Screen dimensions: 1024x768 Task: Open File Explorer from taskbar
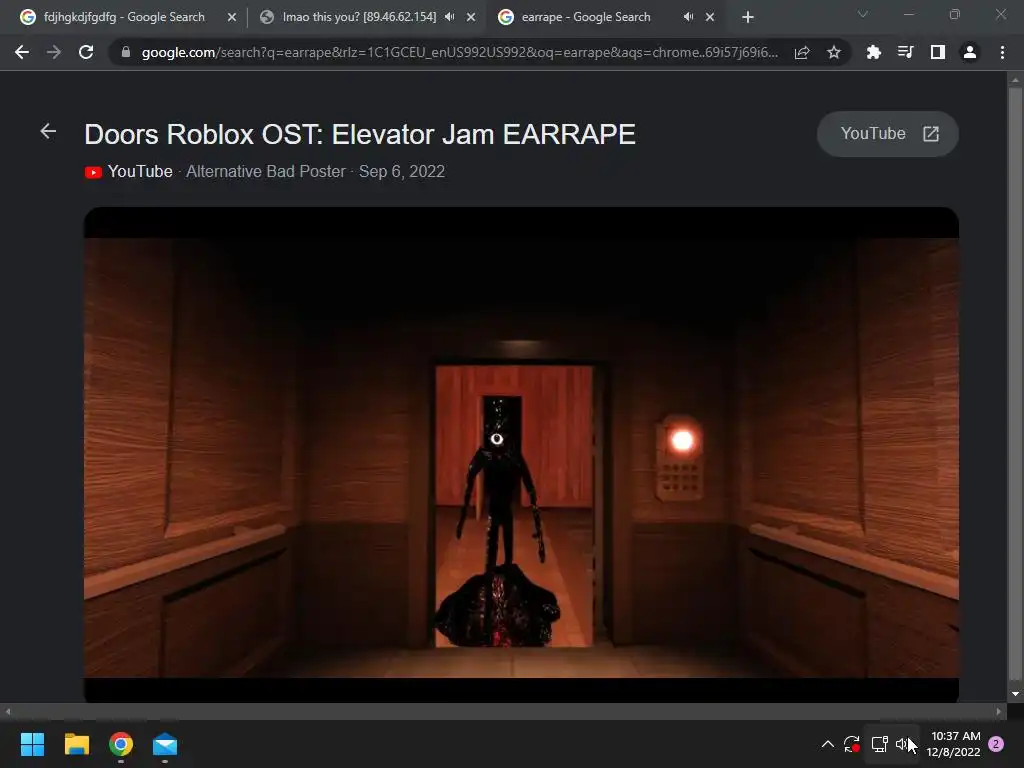coord(76,744)
